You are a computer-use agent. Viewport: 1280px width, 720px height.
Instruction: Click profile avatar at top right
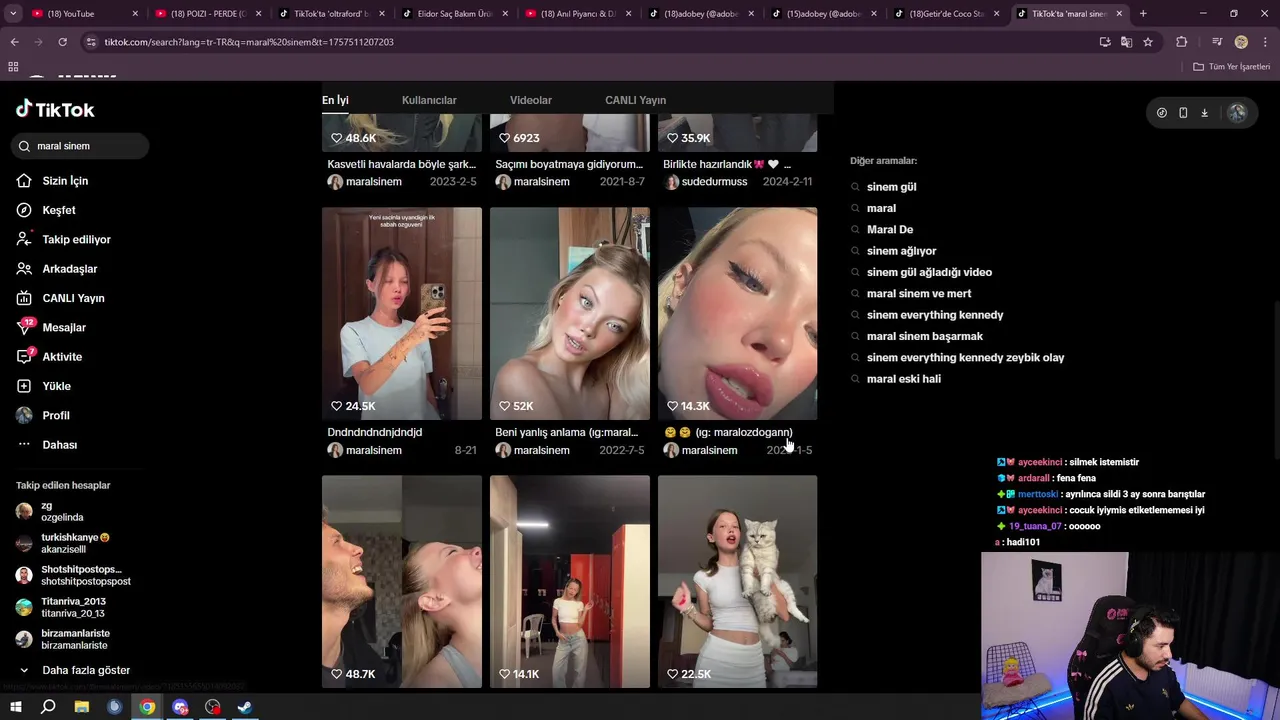[1237, 113]
